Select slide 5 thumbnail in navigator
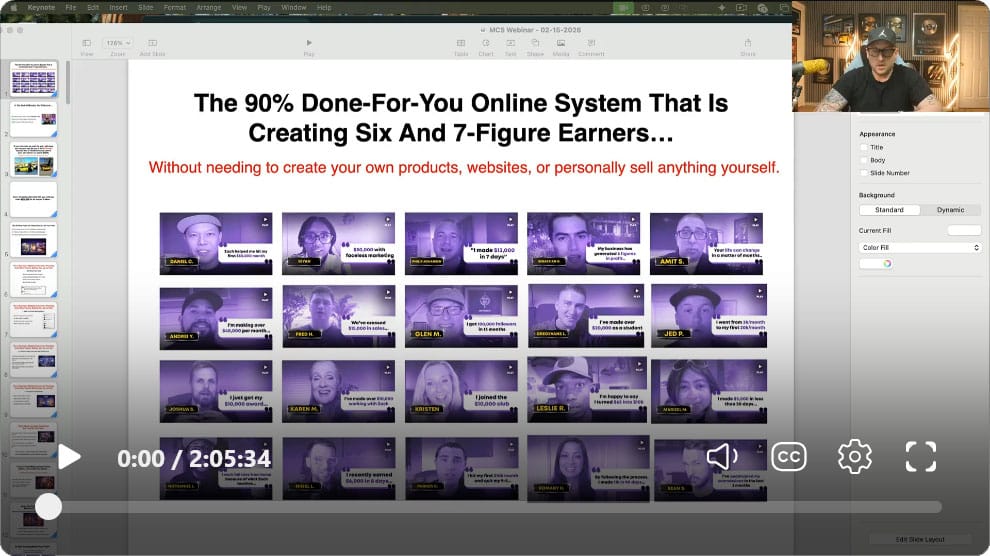The width and height of the screenshot is (990, 556). point(33,240)
